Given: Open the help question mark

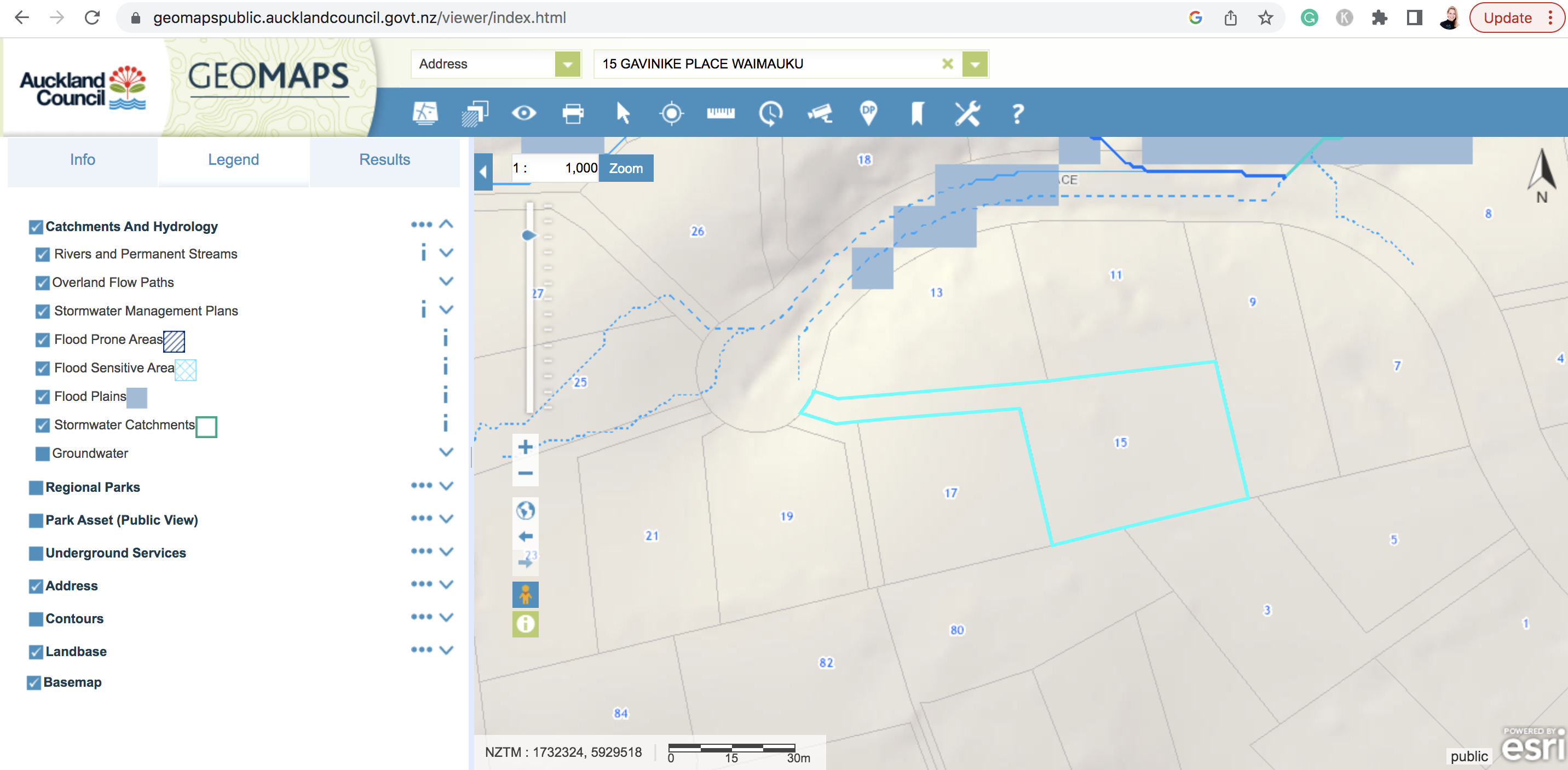Looking at the screenshot, I should [x=1017, y=114].
